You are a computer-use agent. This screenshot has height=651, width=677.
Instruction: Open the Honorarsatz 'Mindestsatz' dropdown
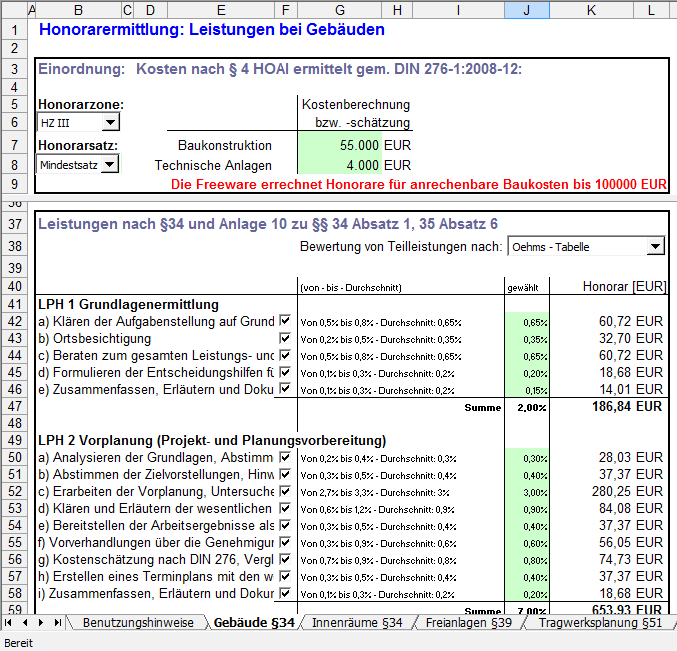point(110,164)
